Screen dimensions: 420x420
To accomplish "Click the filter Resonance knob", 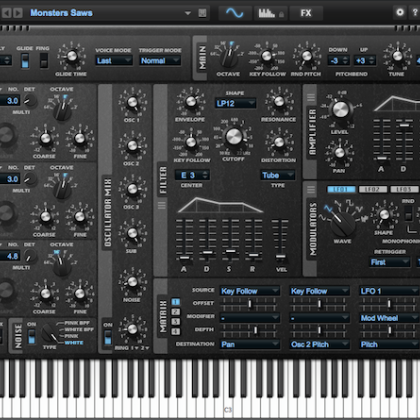I will tap(279, 101).
